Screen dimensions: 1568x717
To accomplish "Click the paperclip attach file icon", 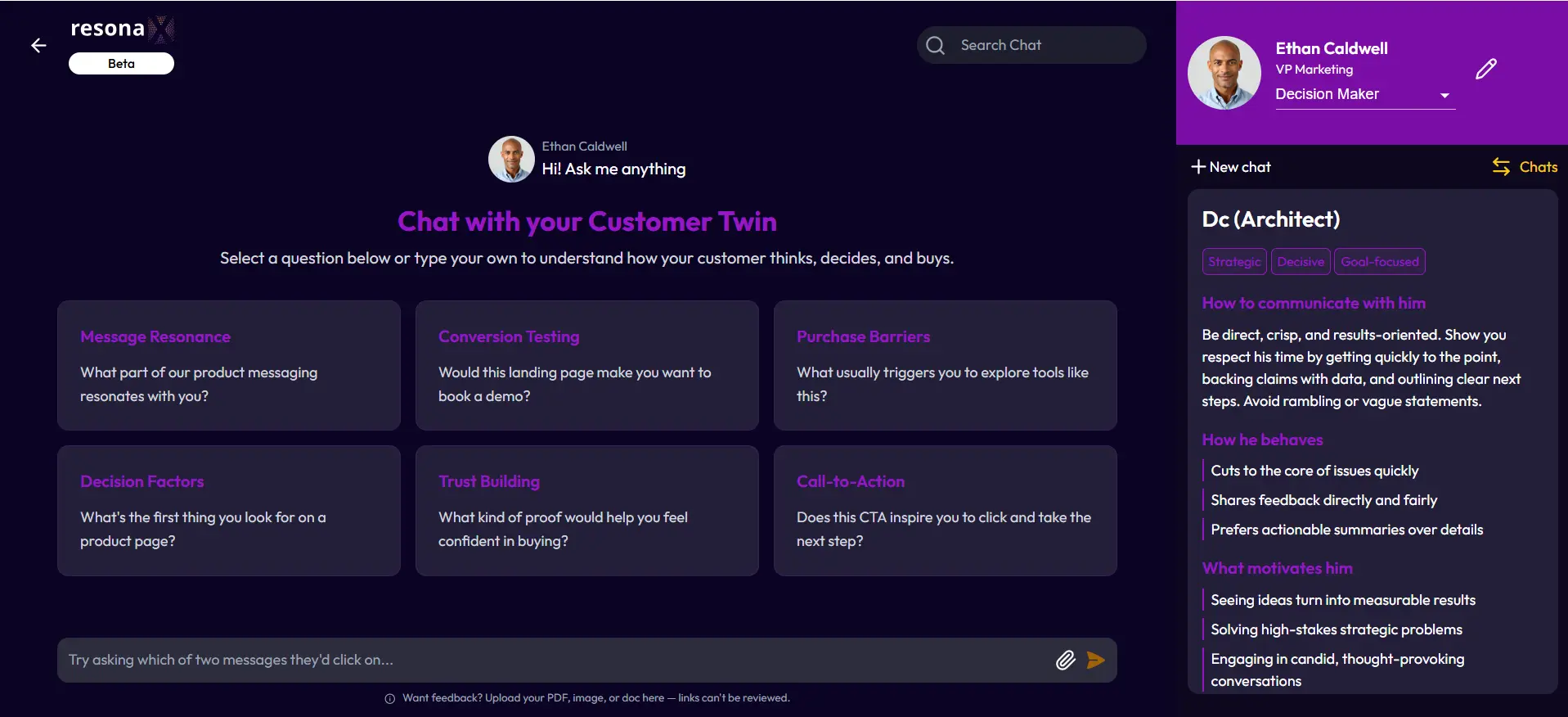I will pyautogui.click(x=1065, y=661).
